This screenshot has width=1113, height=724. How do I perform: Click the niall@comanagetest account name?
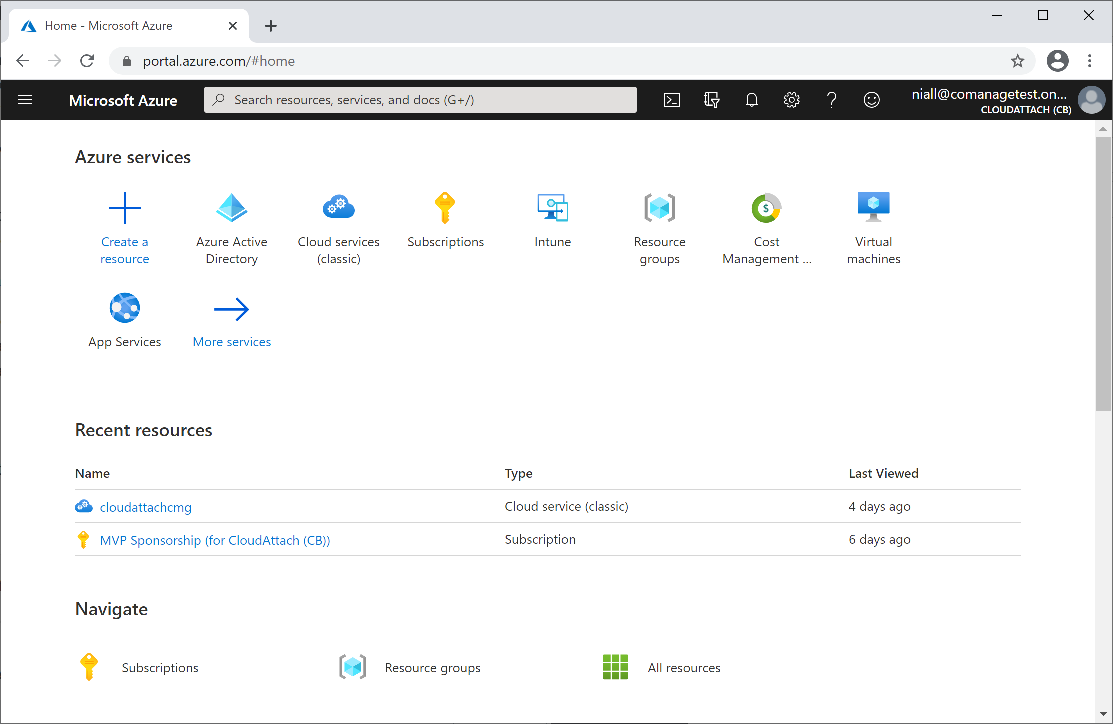point(989,94)
